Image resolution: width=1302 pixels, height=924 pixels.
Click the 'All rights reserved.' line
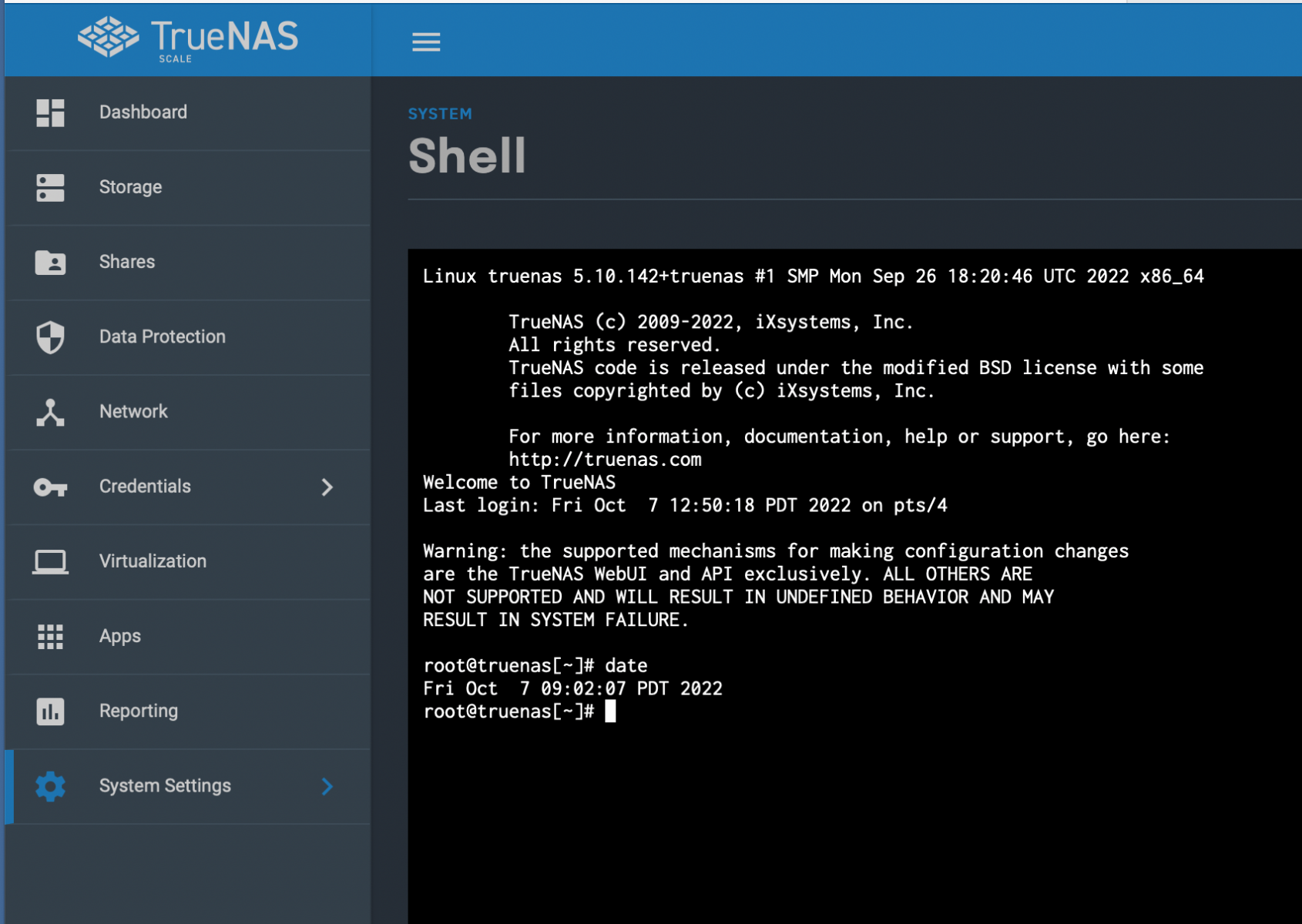(614, 345)
